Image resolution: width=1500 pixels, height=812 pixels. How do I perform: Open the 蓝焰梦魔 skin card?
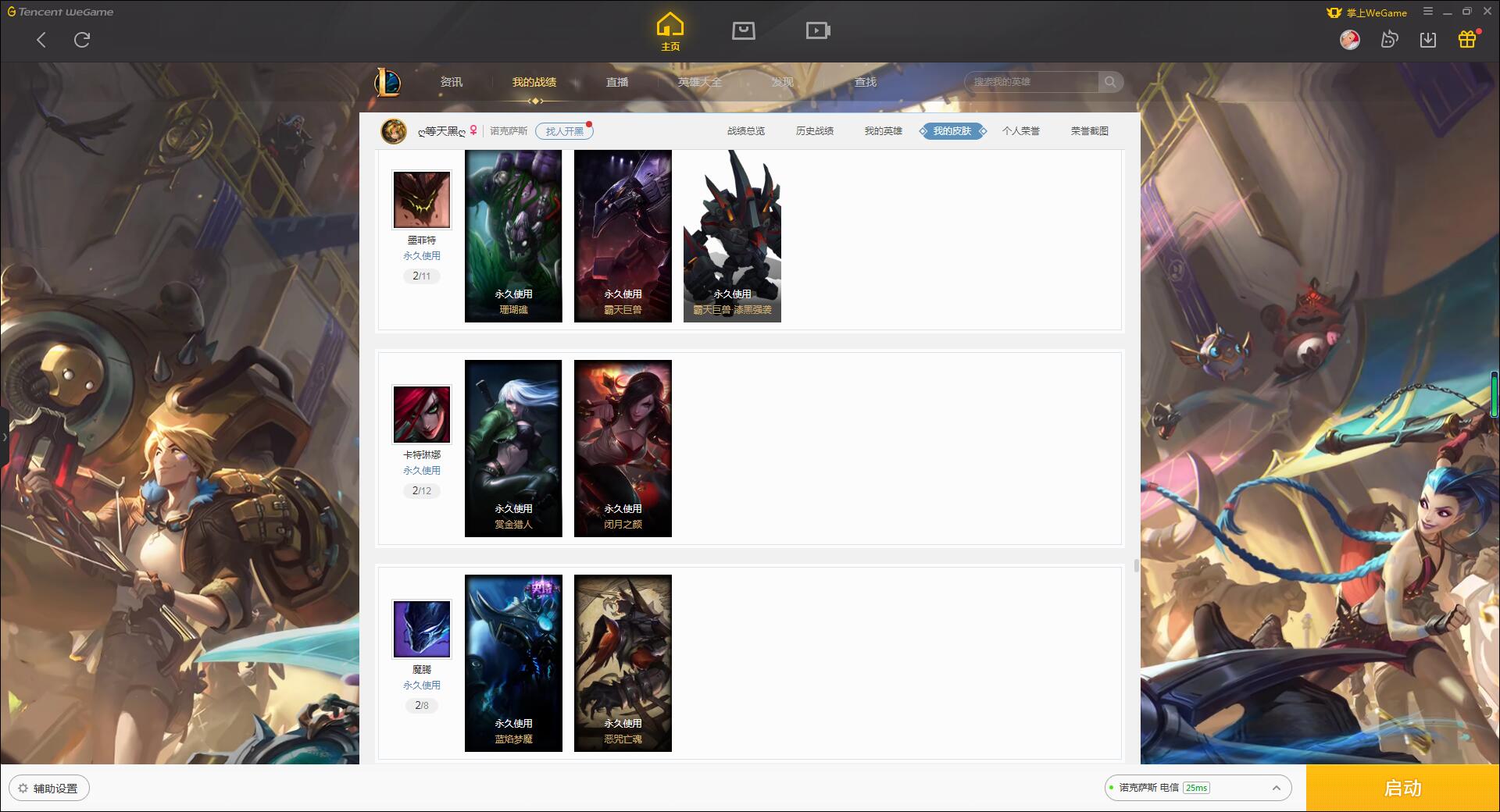[x=513, y=663]
